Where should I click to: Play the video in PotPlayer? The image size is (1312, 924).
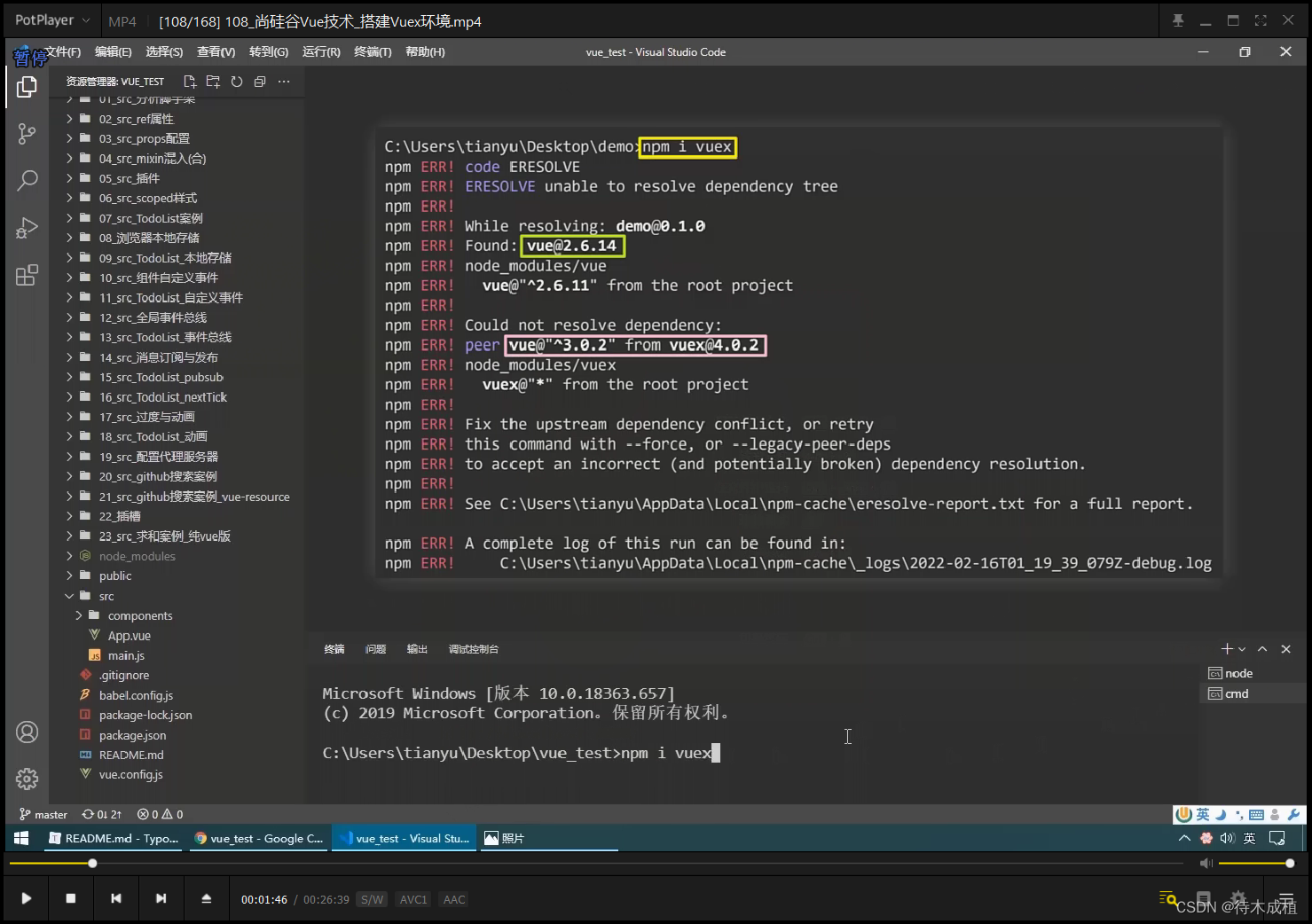coord(27,898)
